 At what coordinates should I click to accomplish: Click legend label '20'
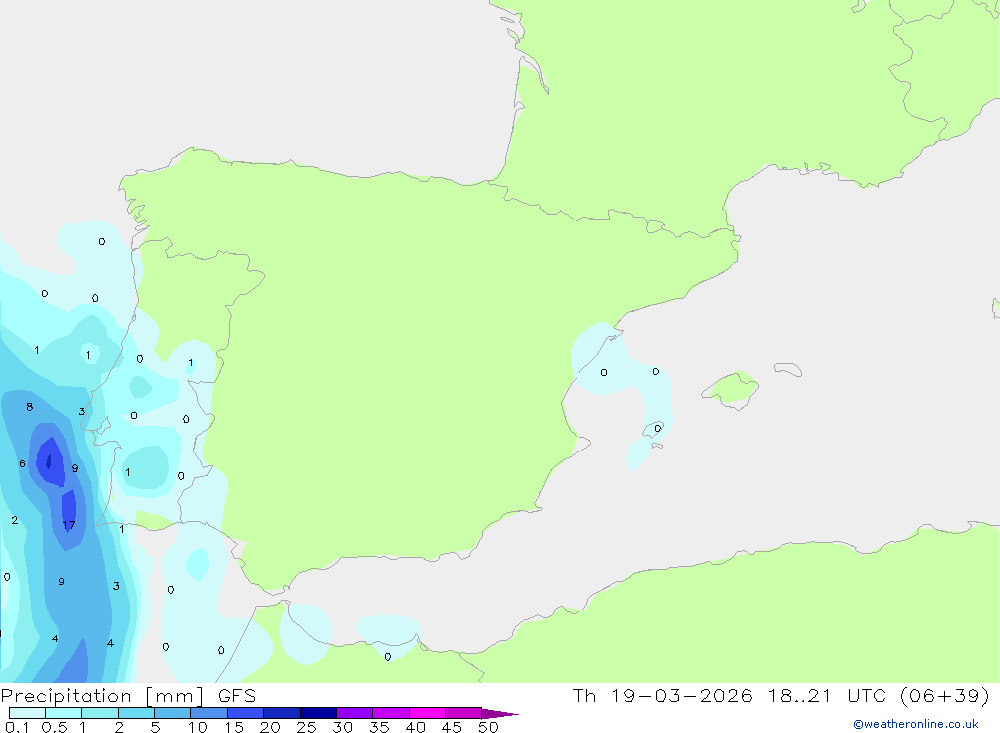point(270,727)
